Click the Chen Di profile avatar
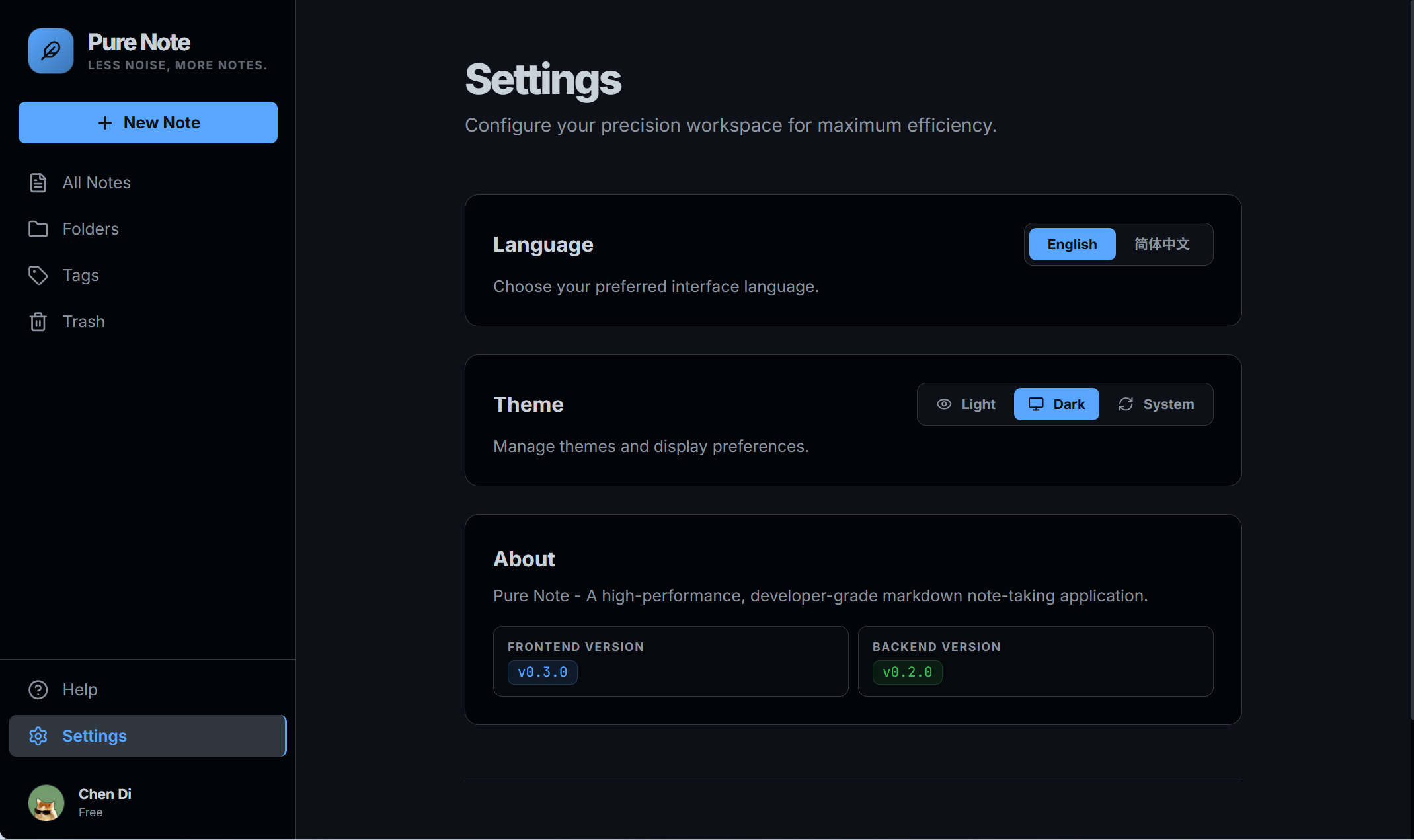 point(46,802)
